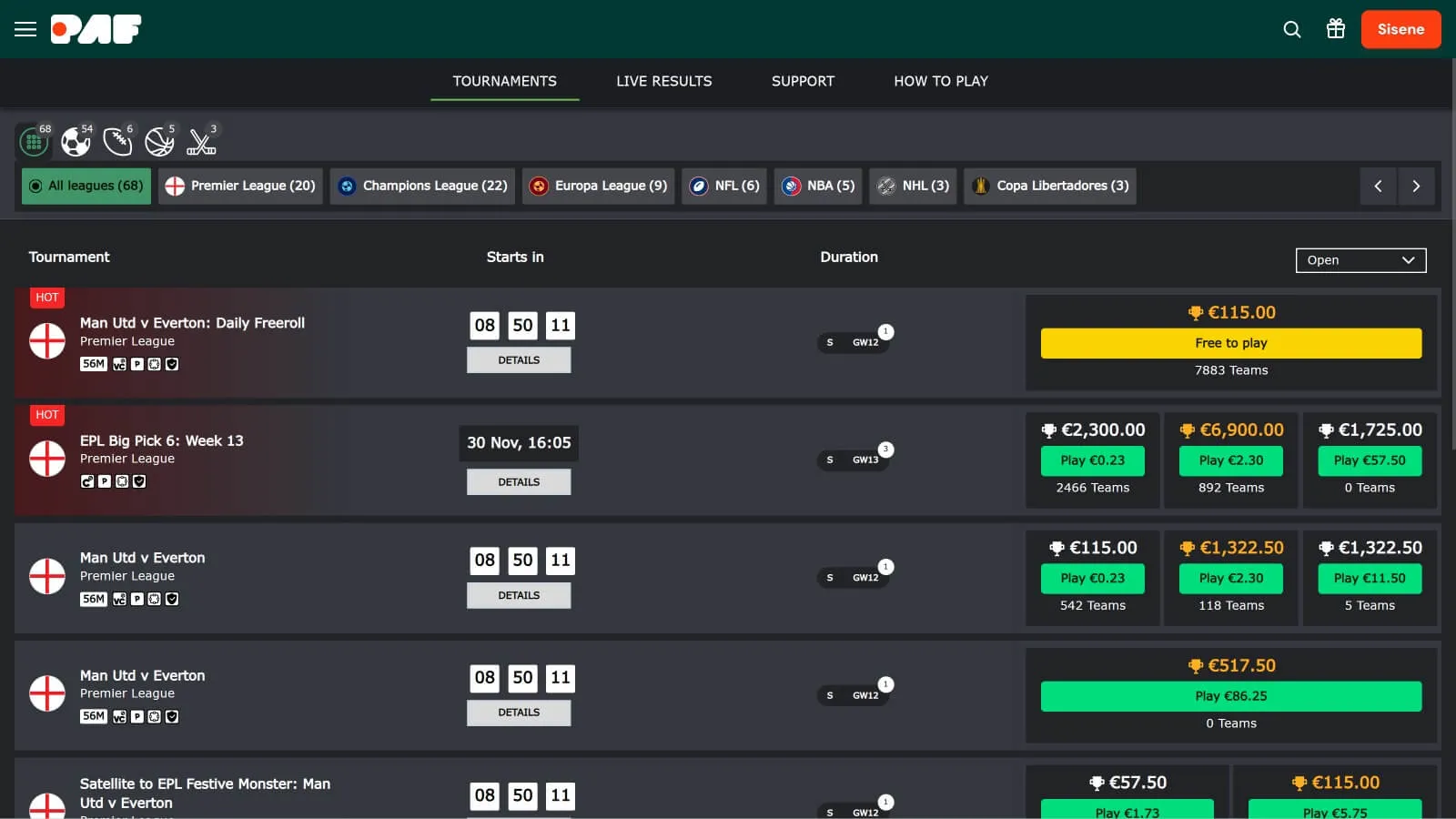Click Play €86.25 entry button
The image size is (1456, 819).
(x=1230, y=696)
